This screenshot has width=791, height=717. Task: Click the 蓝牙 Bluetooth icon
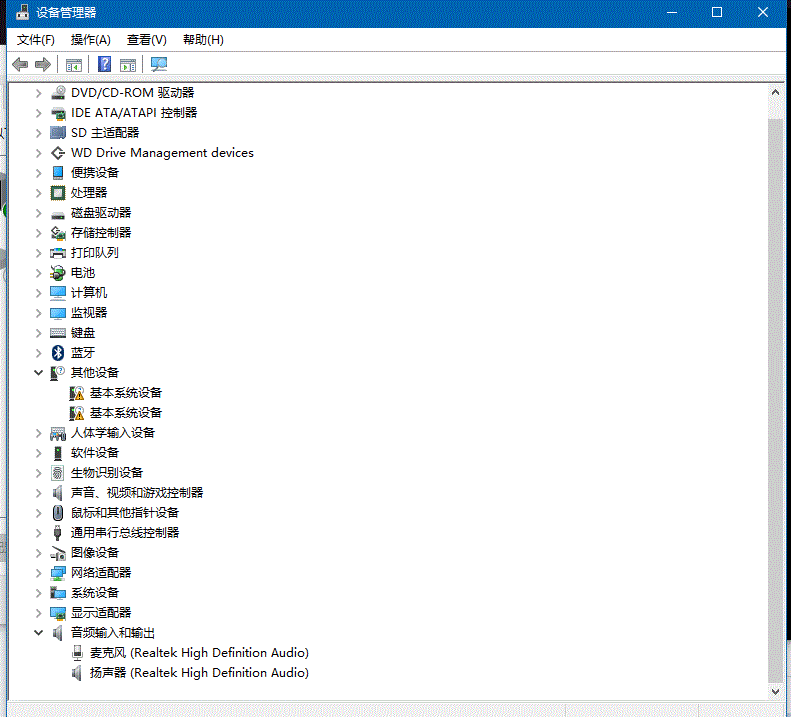point(58,353)
